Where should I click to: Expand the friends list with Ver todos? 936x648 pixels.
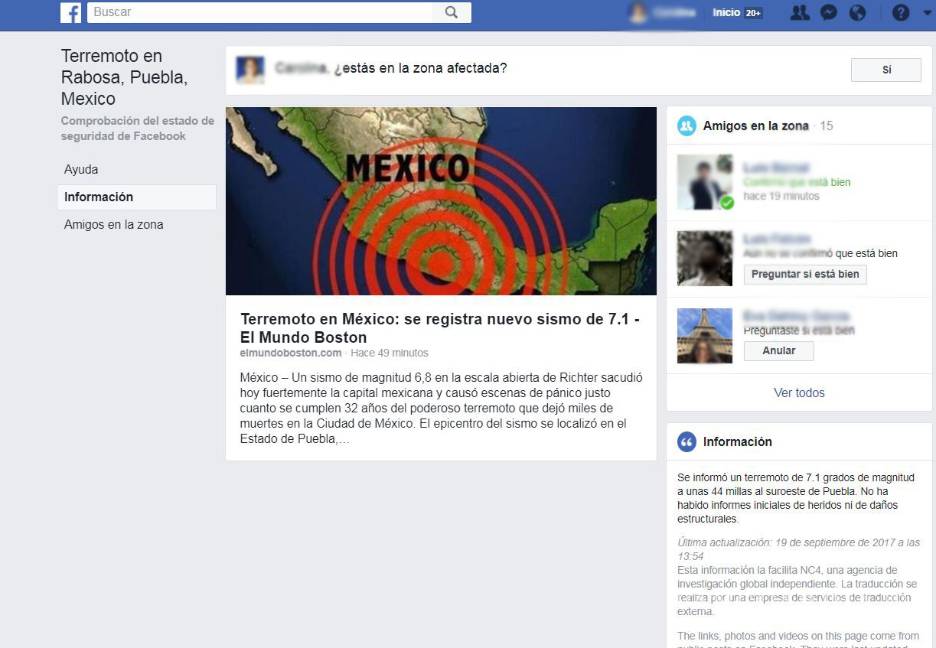(x=799, y=393)
